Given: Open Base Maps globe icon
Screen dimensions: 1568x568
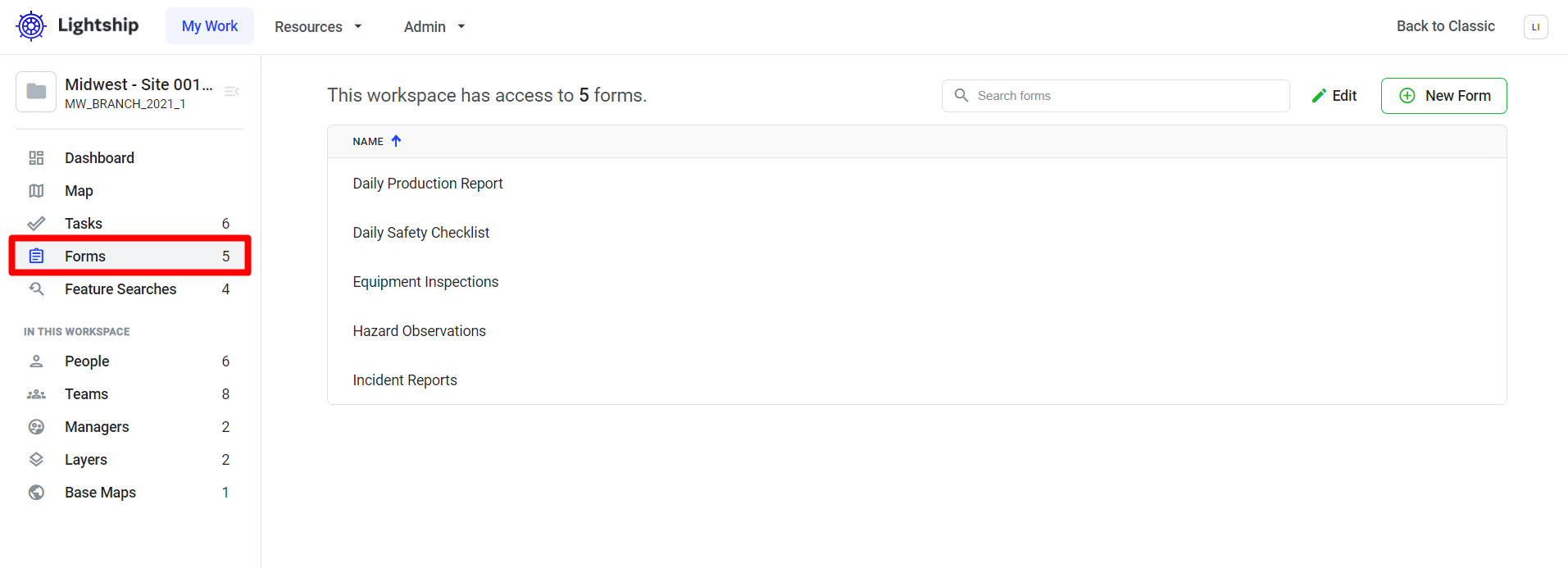Looking at the screenshot, I should click(36, 493).
